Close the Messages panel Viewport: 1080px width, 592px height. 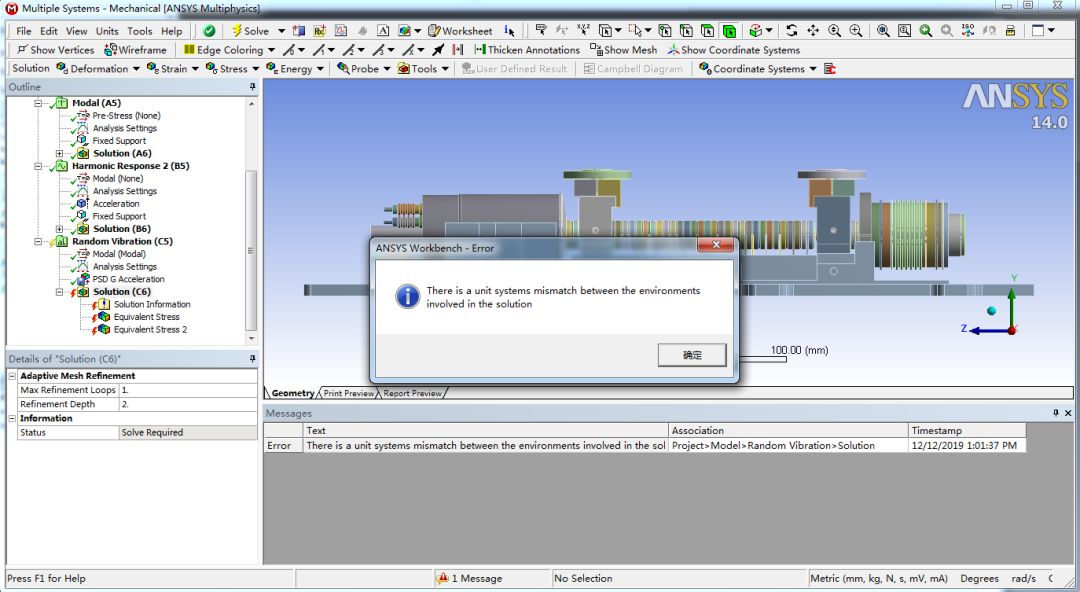(x=1068, y=414)
